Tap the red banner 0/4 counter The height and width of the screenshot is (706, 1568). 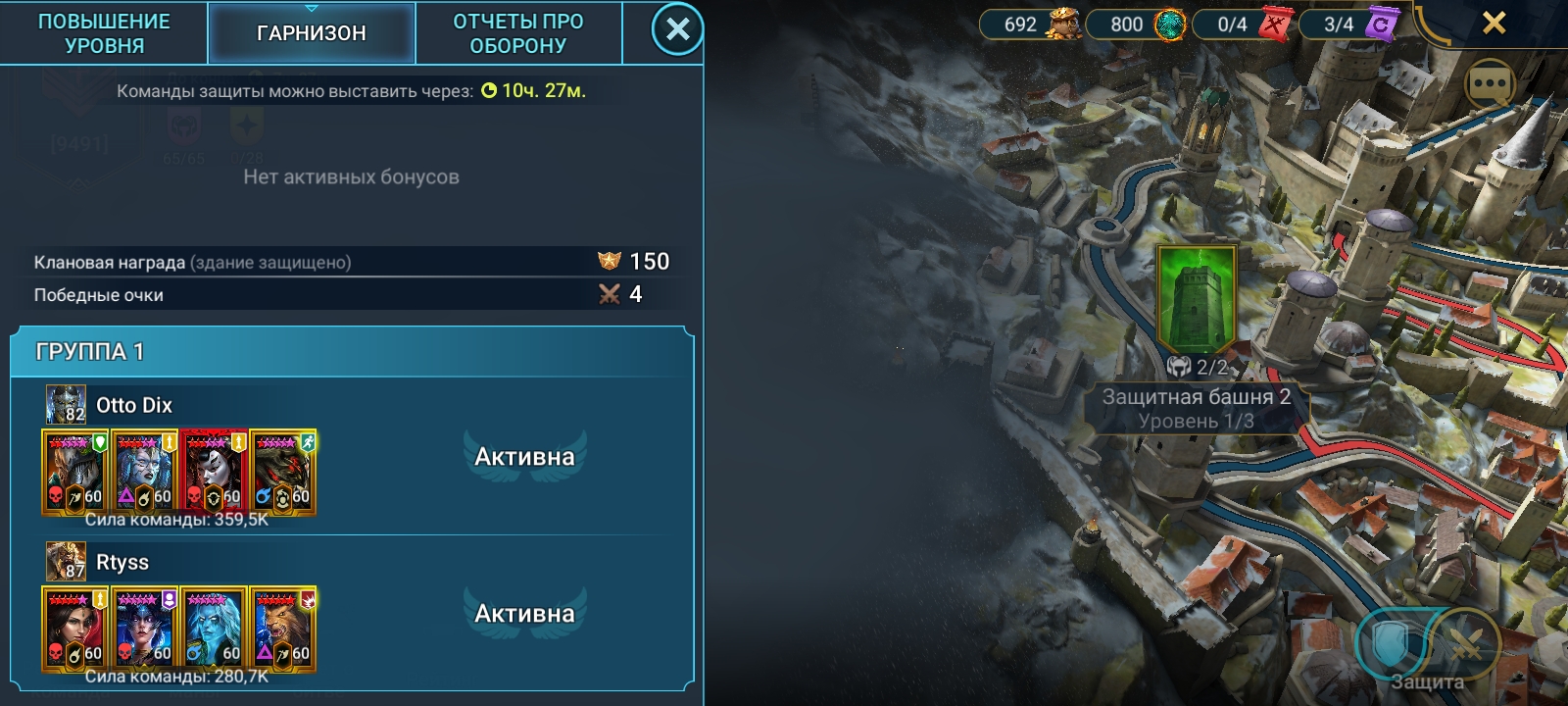pyautogui.click(x=1243, y=24)
